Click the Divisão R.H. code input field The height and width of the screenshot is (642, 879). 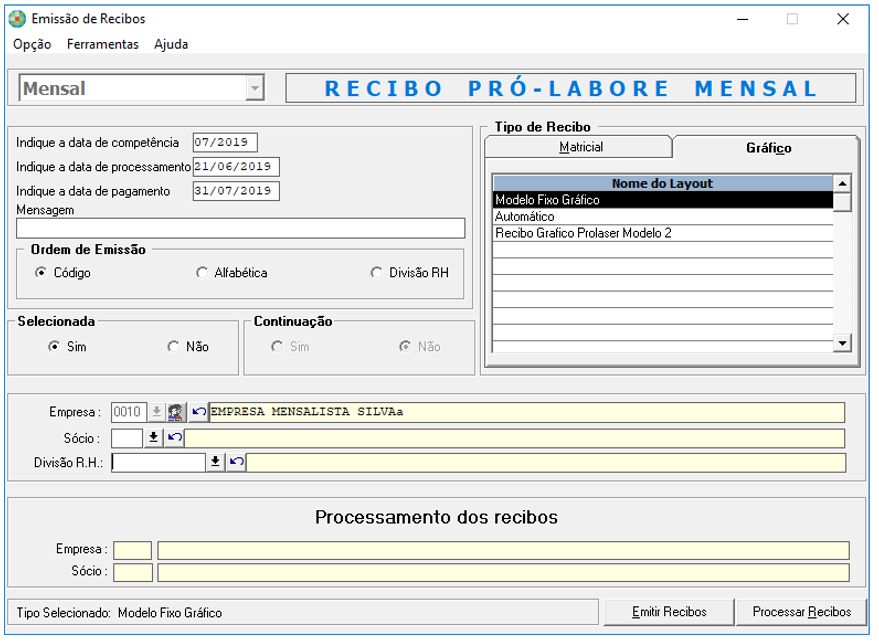[159, 465]
